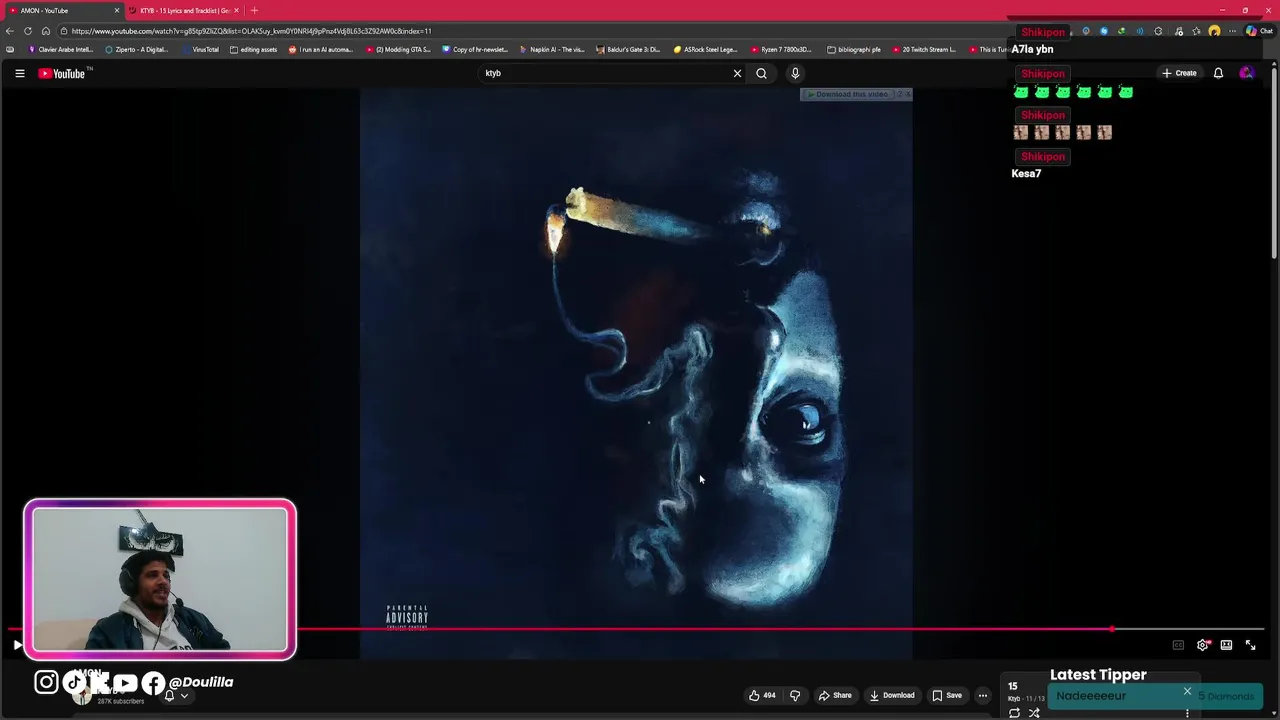Click 'Download this video' overlay button

coord(850,94)
